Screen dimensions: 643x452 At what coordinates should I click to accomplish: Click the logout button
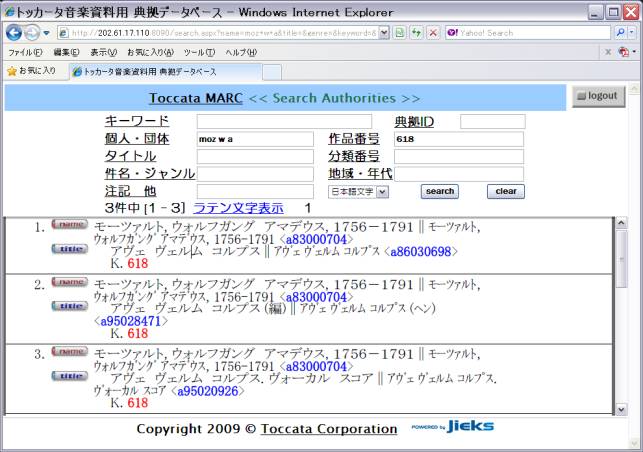click(599, 96)
